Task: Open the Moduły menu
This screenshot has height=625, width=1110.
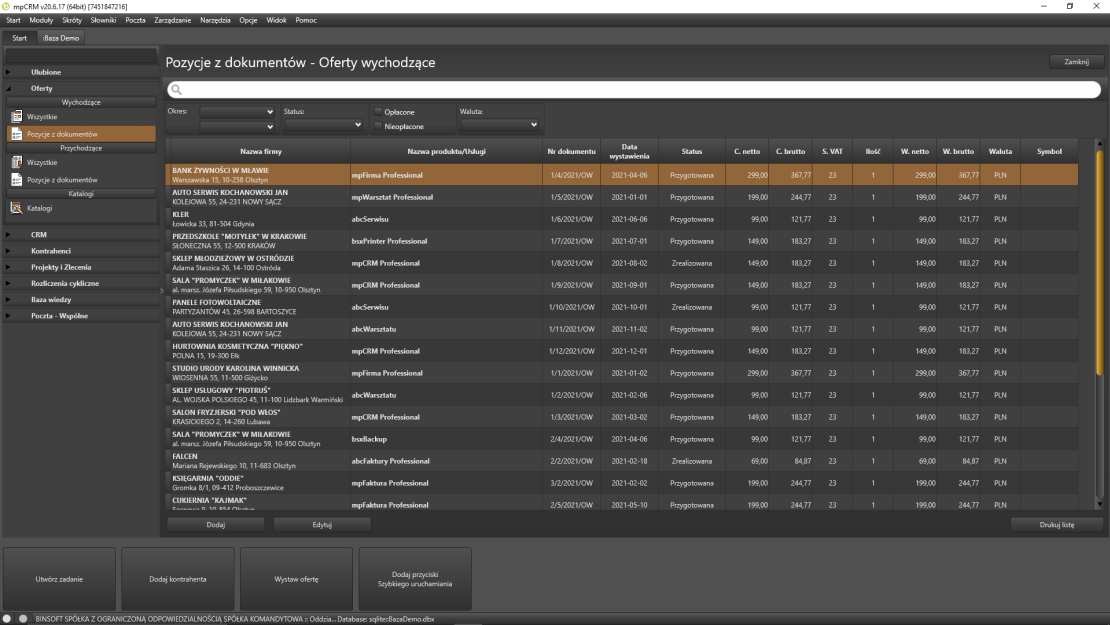Action: (x=41, y=21)
